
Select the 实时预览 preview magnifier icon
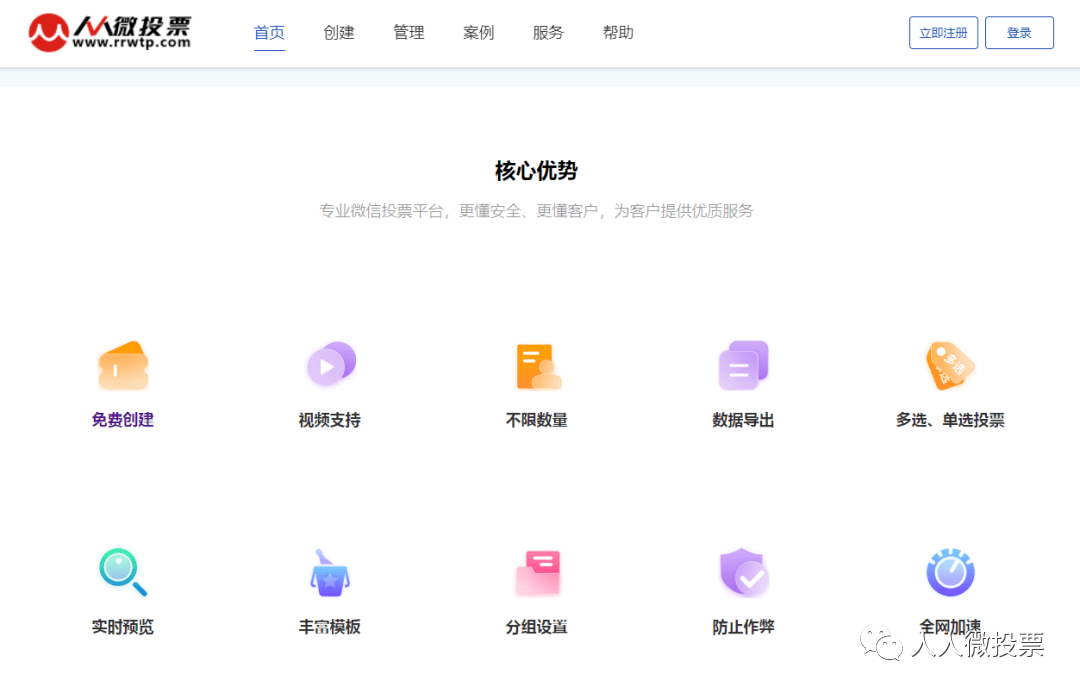pos(122,571)
